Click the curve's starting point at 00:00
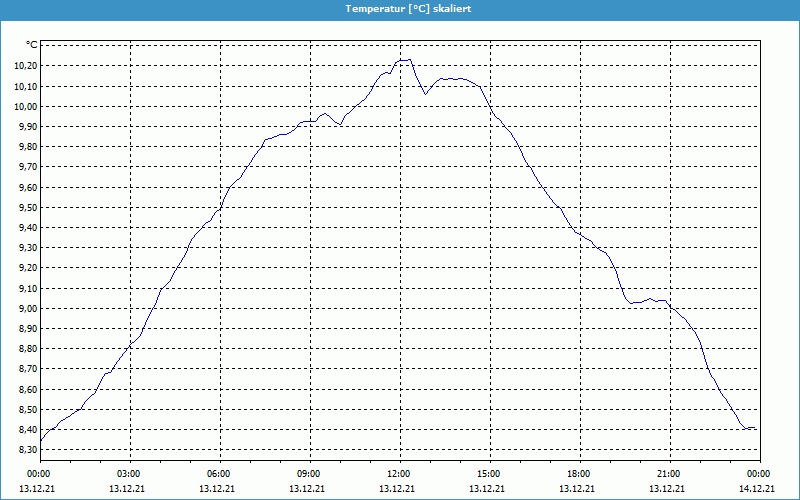The image size is (800, 500). point(40,440)
